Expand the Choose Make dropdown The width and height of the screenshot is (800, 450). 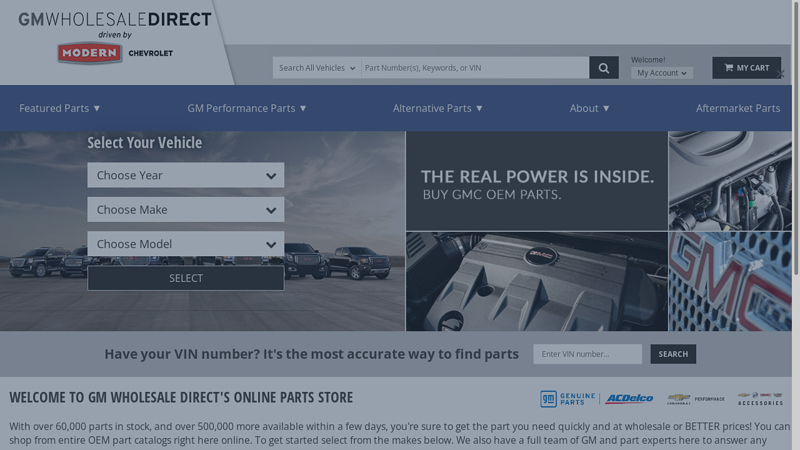186,210
